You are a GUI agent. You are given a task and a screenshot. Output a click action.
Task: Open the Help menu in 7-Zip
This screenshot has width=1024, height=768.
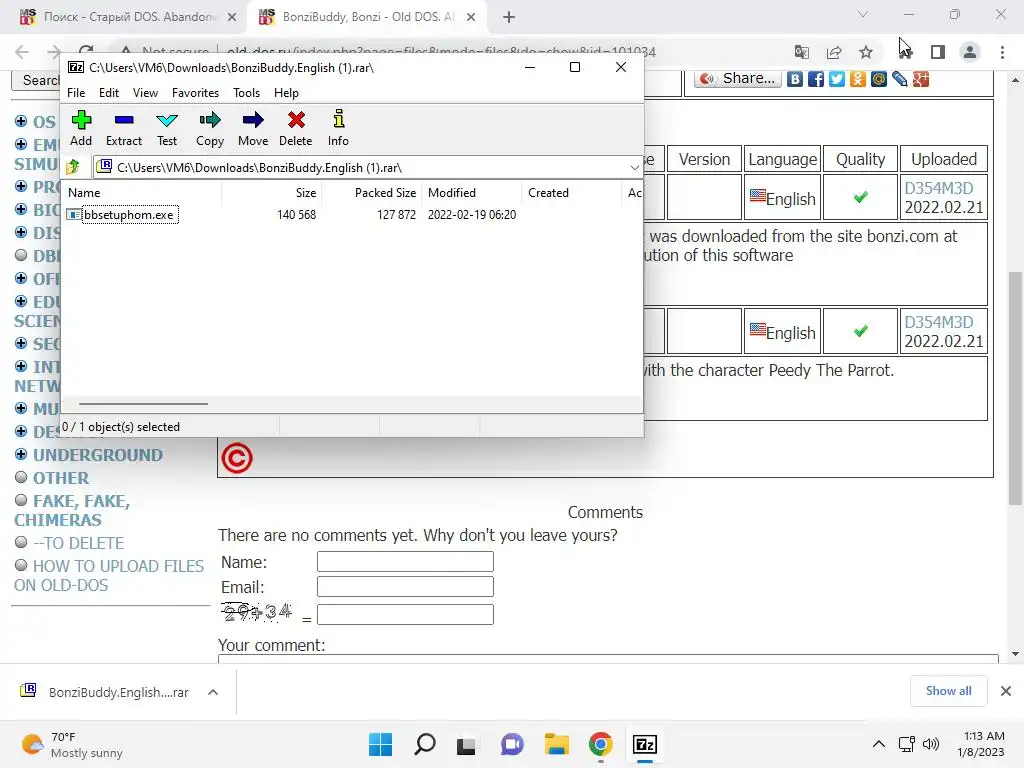point(286,93)
